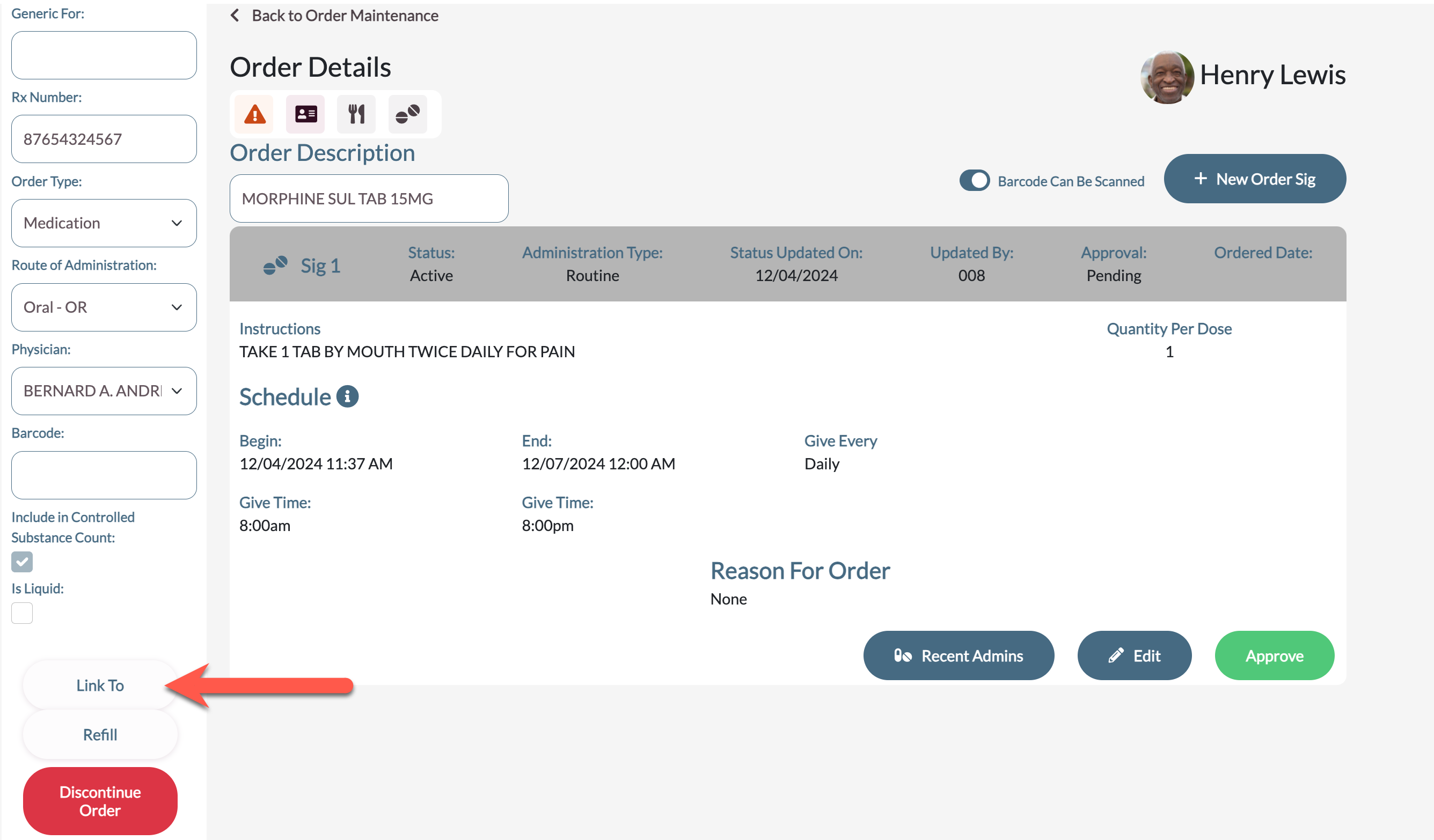
Task: Click the green Approve button
Action: 1274,655
